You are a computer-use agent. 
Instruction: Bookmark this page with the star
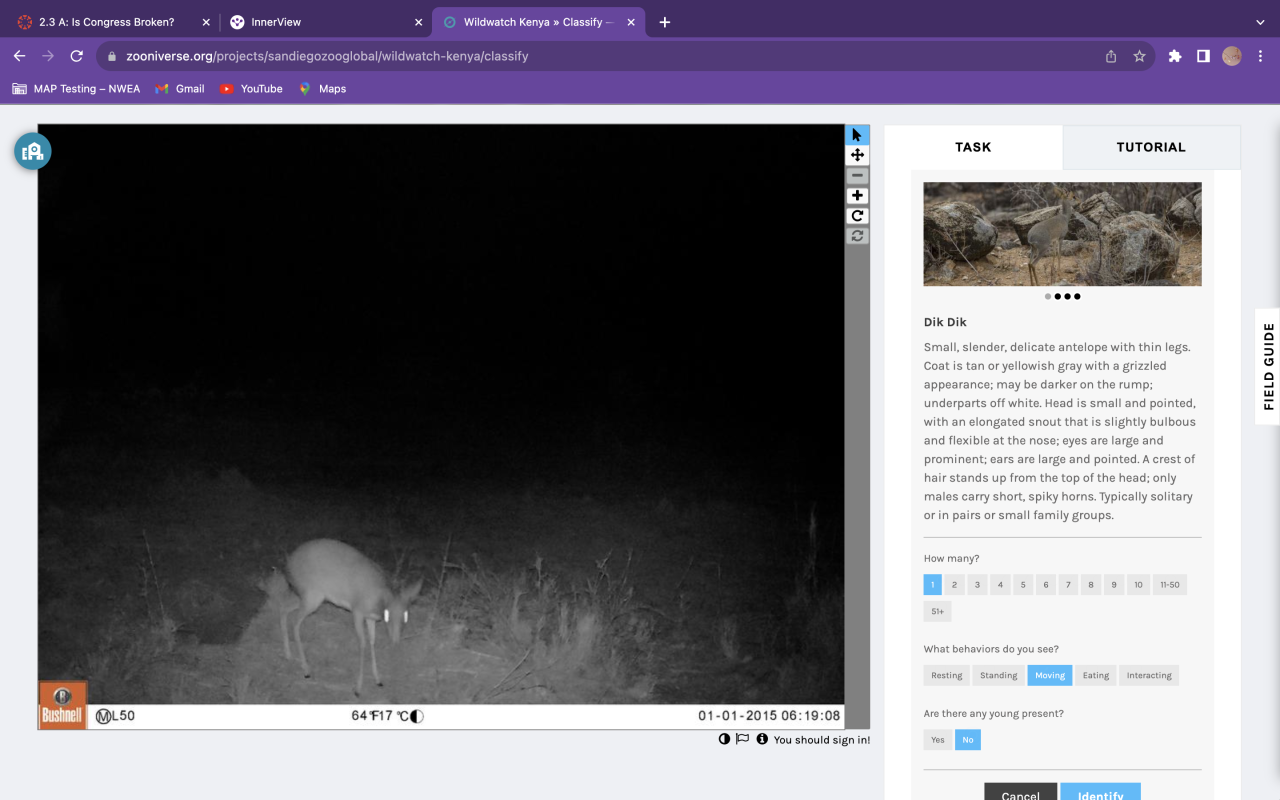(1139, 56)
